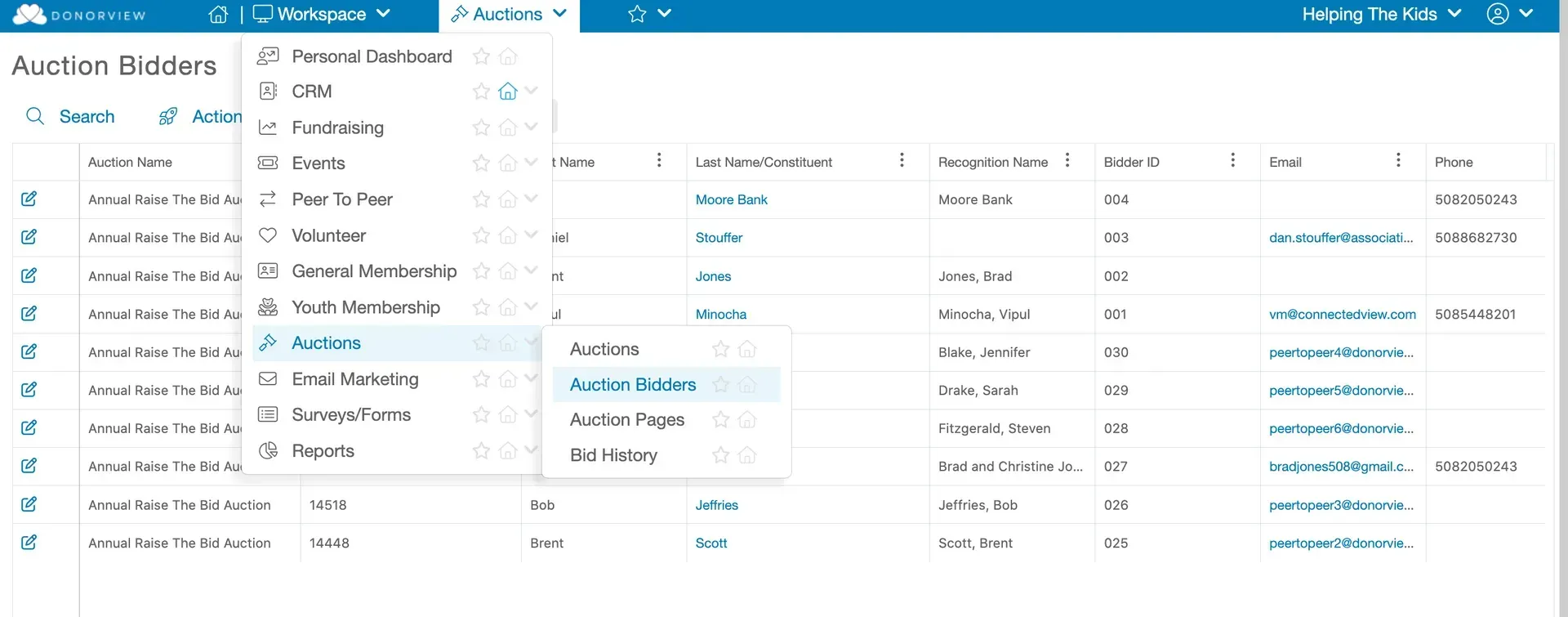The width and height of the screenshot is (1568, 617).
Task: Choose Auction Pages in the Auctions submenu
Action: 627,420
